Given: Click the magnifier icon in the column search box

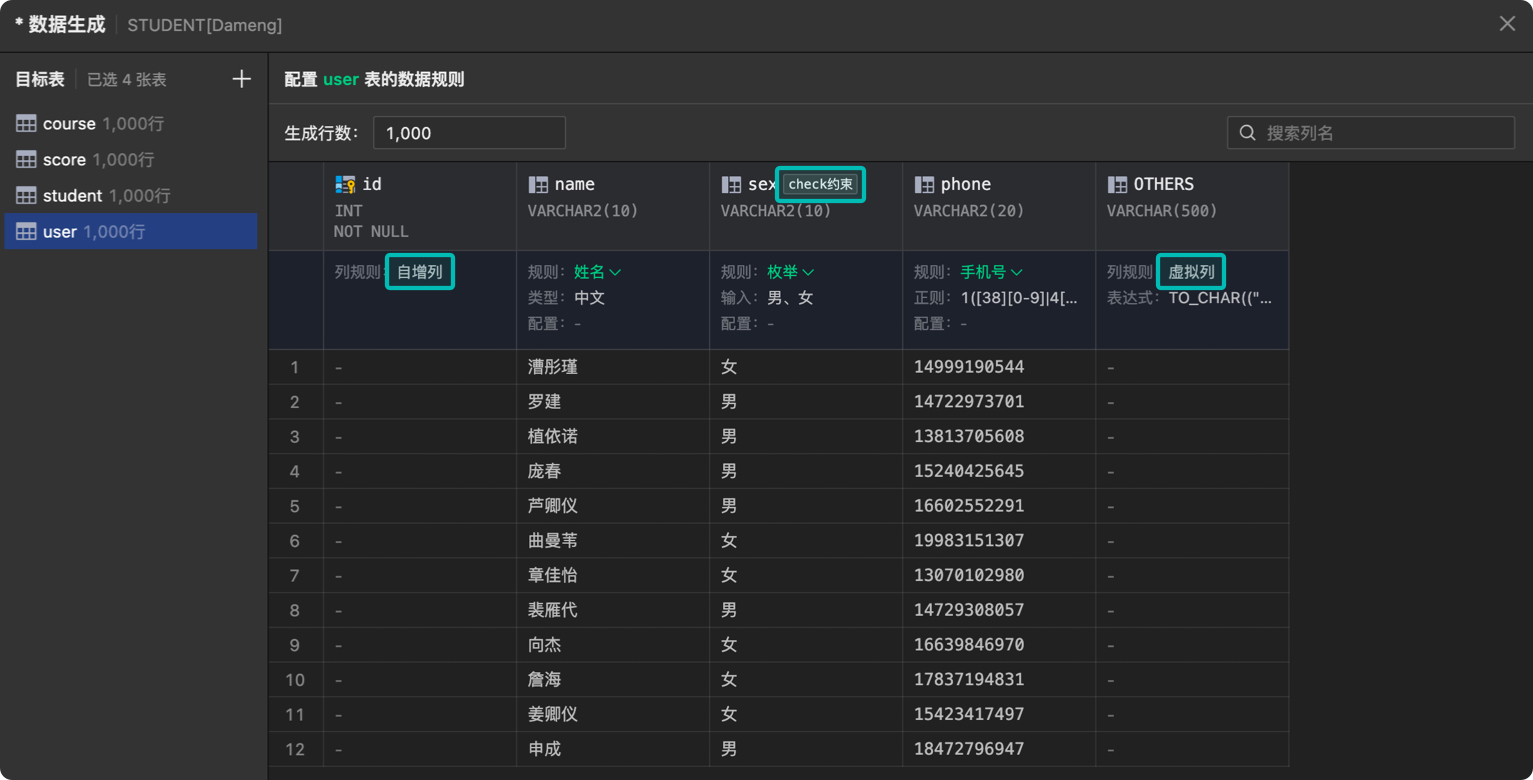Looking at the screenshot, I should 1247,132.
